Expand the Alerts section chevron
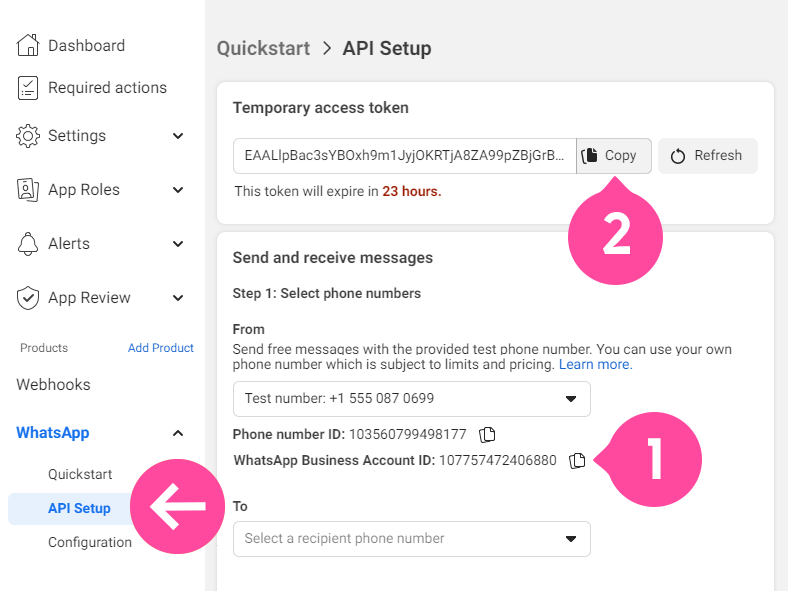 178,244
